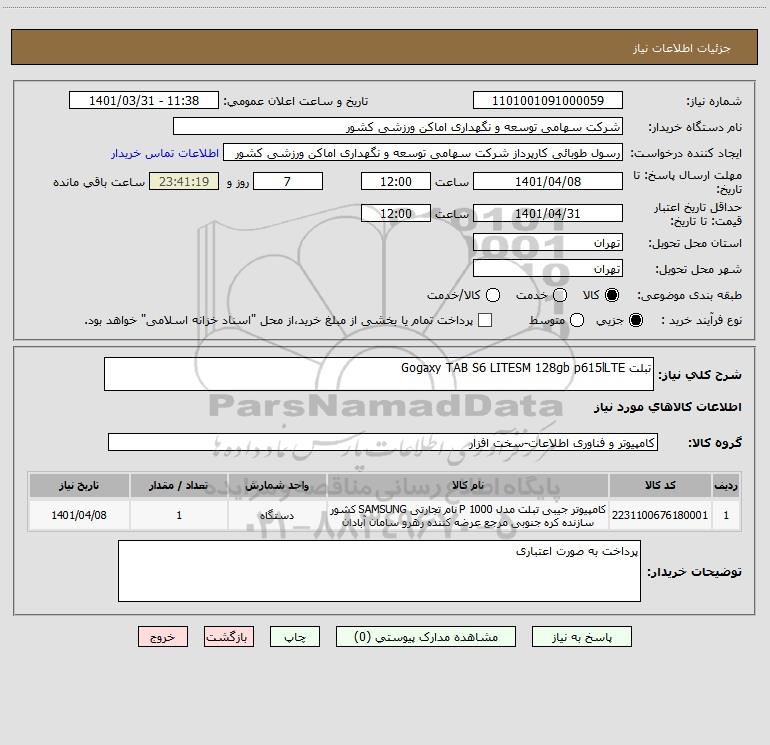Click the چاپ print button

click(x=295, y=636)
